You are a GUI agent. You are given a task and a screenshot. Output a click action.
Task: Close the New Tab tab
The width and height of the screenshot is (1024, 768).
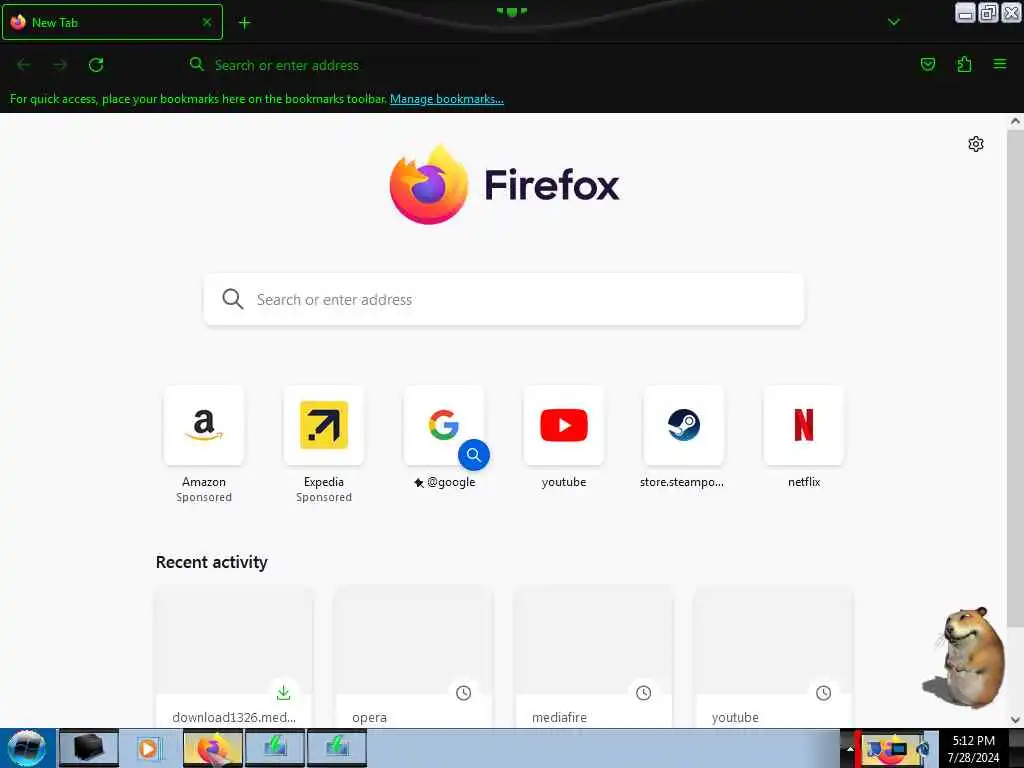coord(206,22)
